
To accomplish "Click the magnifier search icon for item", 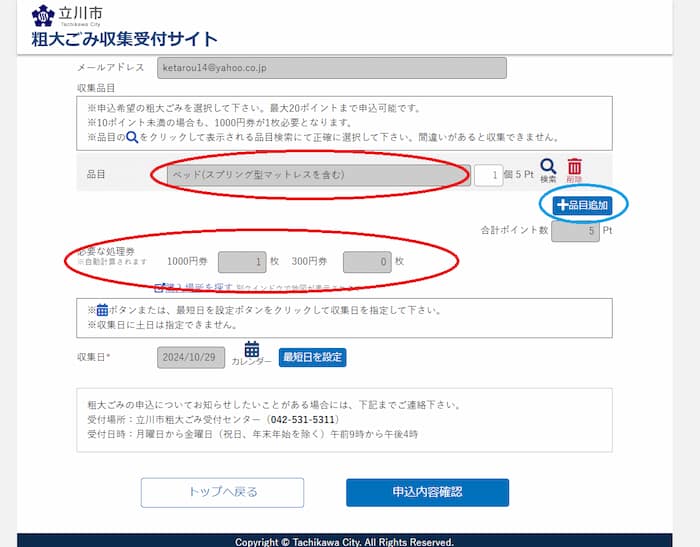I will pyautogui.click(x=548, y=169).
